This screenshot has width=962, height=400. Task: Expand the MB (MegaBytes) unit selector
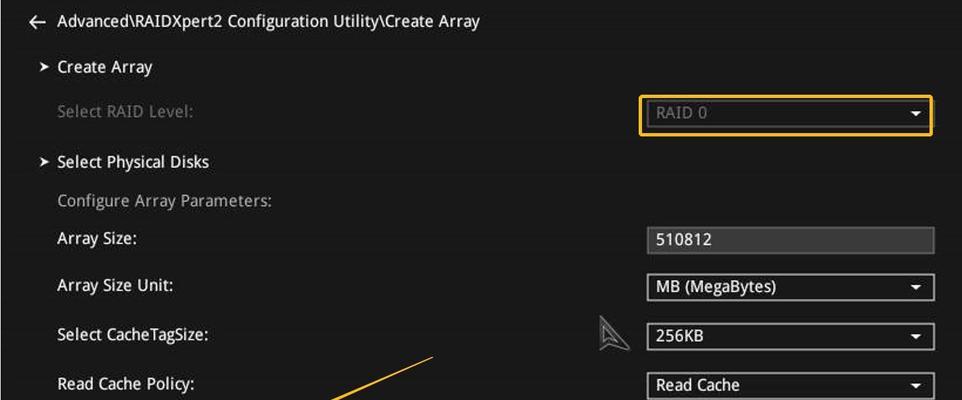790,287
